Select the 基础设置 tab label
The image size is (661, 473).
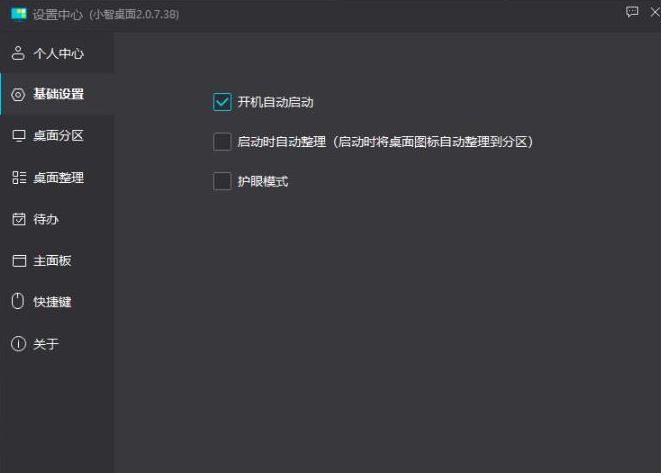tap(59, 94)
